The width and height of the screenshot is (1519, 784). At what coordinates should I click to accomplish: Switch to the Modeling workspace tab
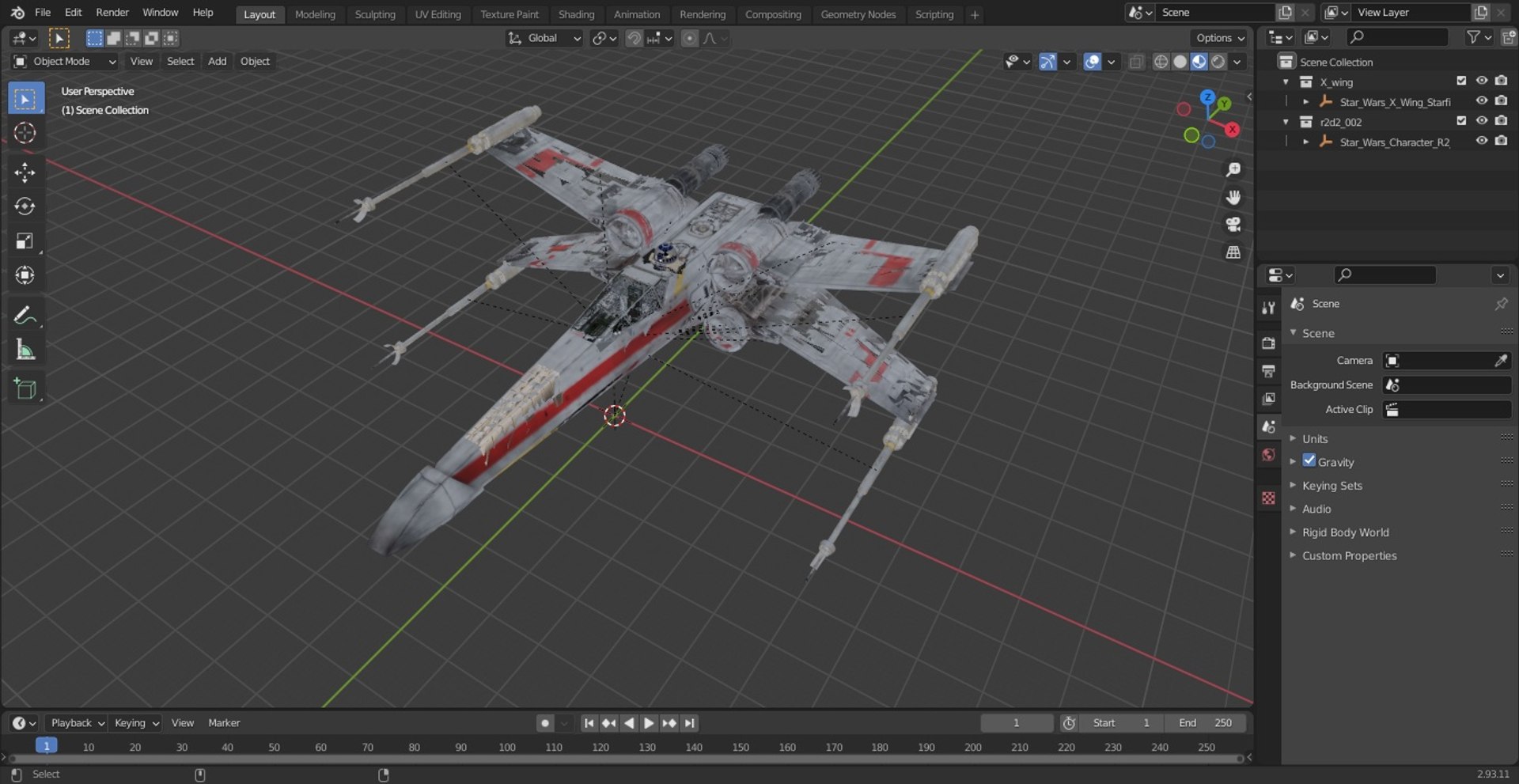click(x=315, y=14)
